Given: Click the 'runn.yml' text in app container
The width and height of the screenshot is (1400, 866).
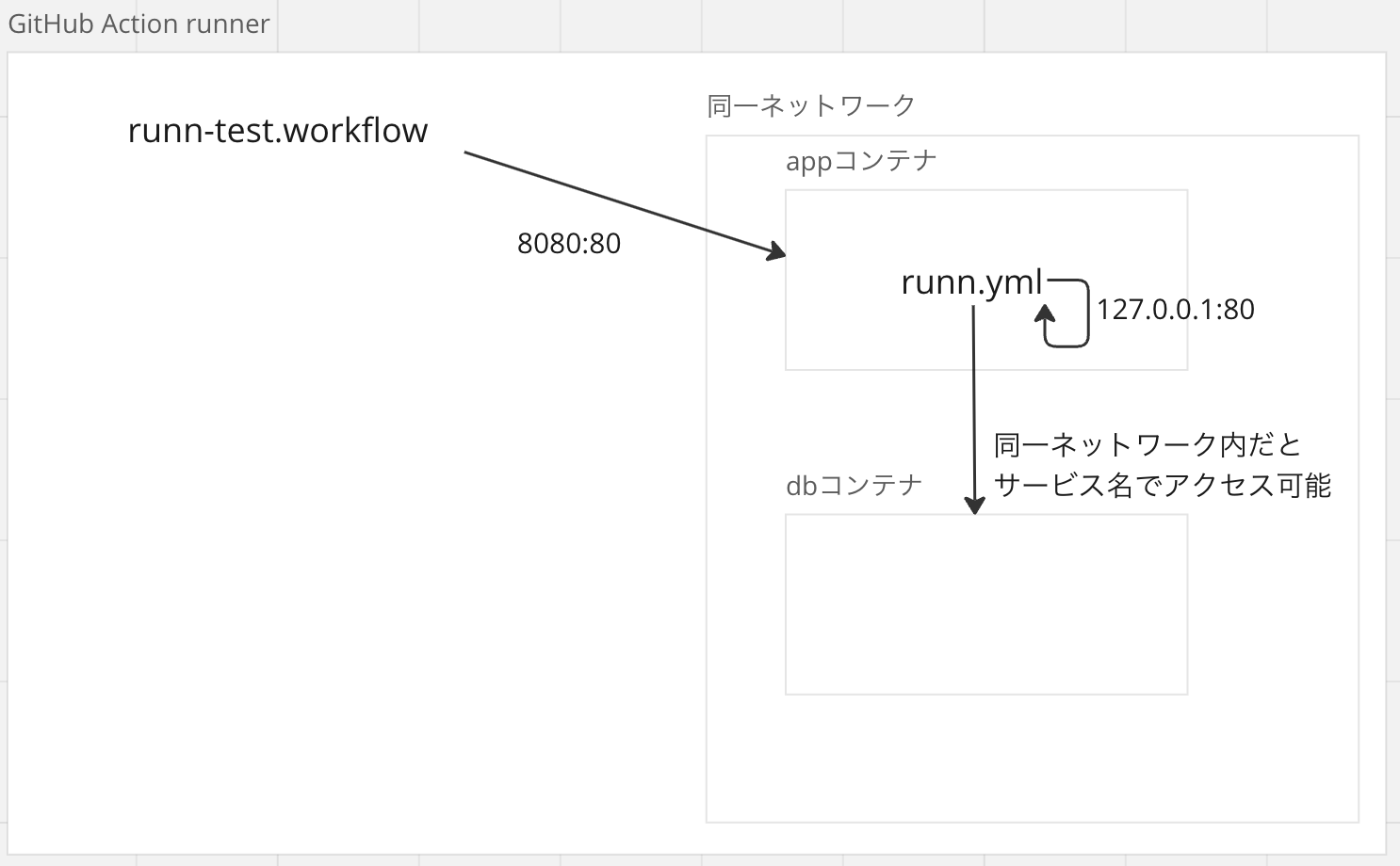Looking at the screenshot, I should click(x=972, y=283).
